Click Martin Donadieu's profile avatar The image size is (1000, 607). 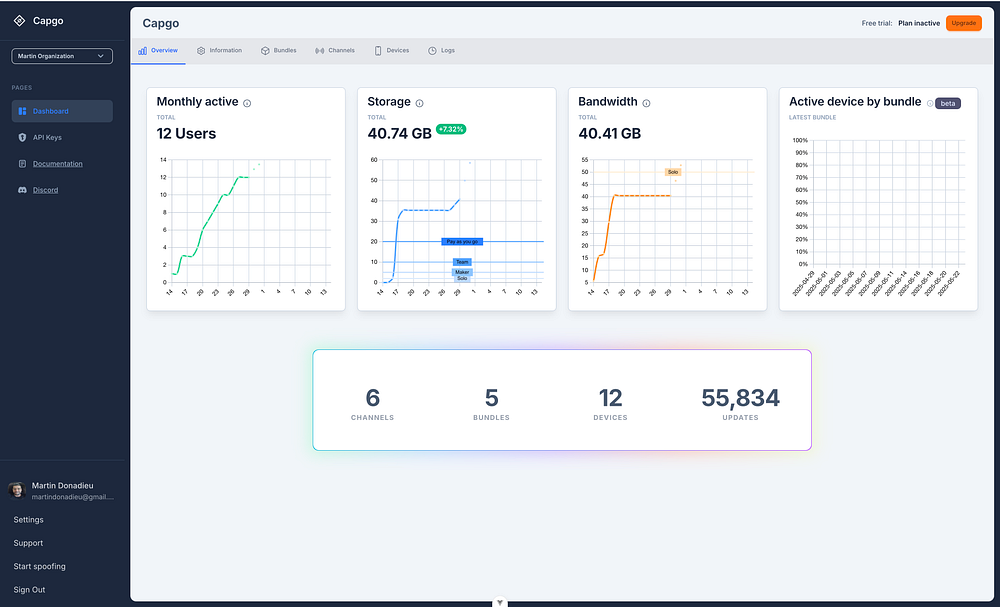[x=17, y=490]
